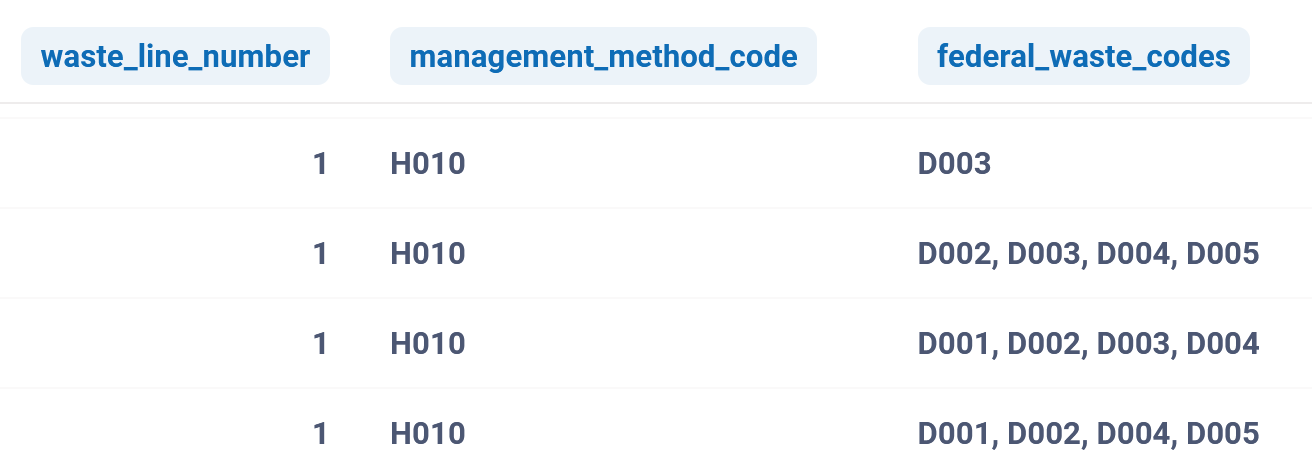Click D001 in the D001, D002, D003, D004 cell
The image size is (1312, 472).
[954, 344]
